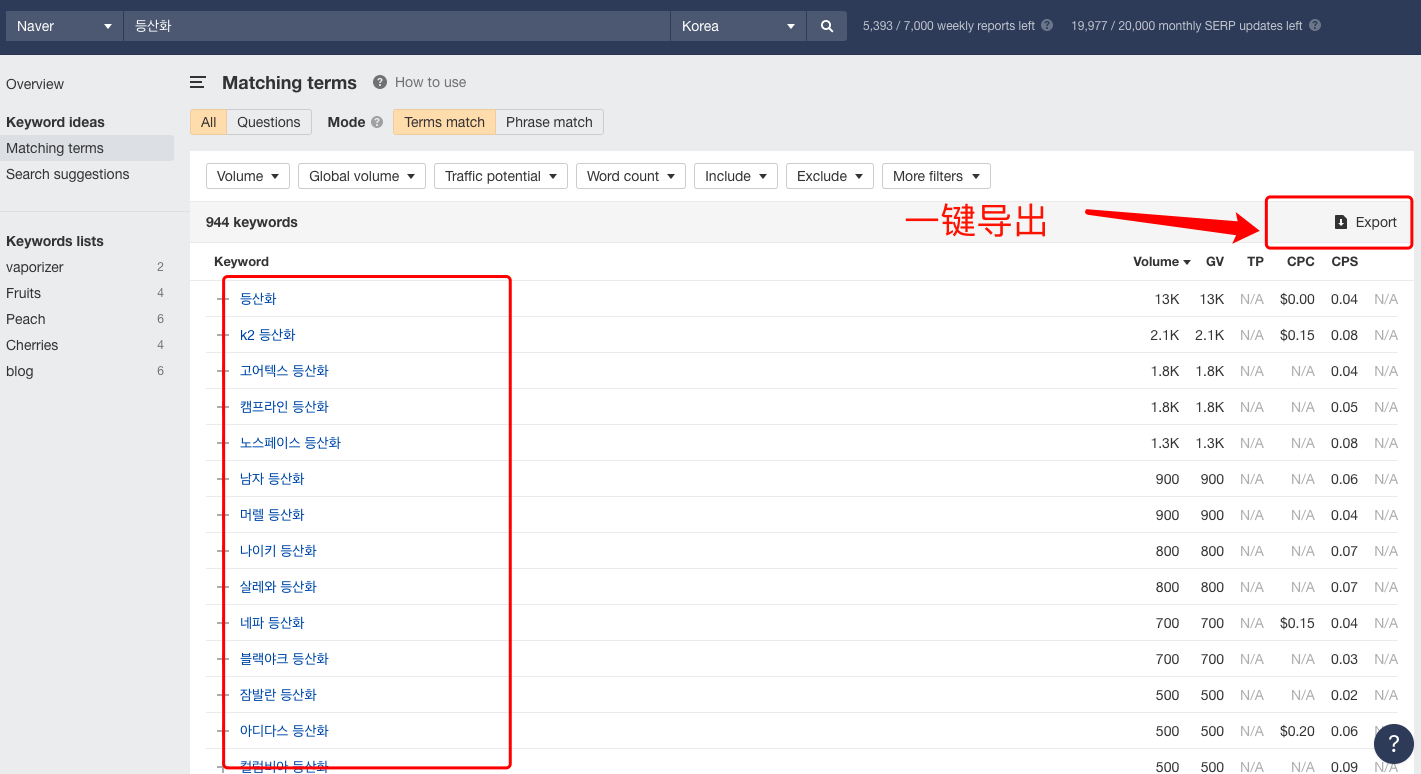
Task: Click the plus icon beside 고어텍스 등산화
Action: 223,371
